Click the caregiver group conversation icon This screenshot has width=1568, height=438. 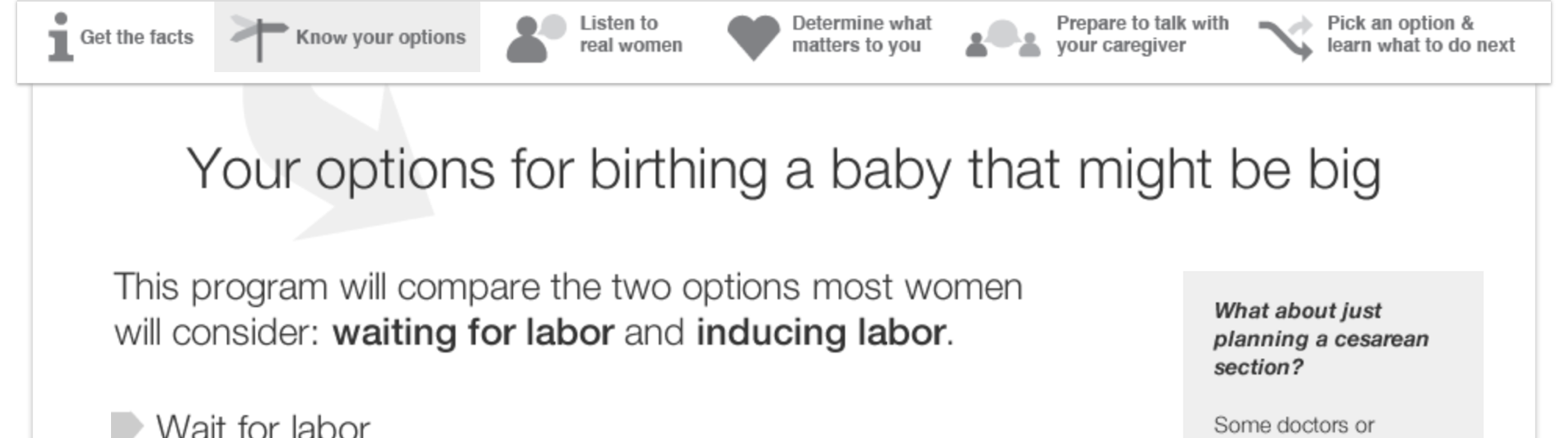point(1002,38)
